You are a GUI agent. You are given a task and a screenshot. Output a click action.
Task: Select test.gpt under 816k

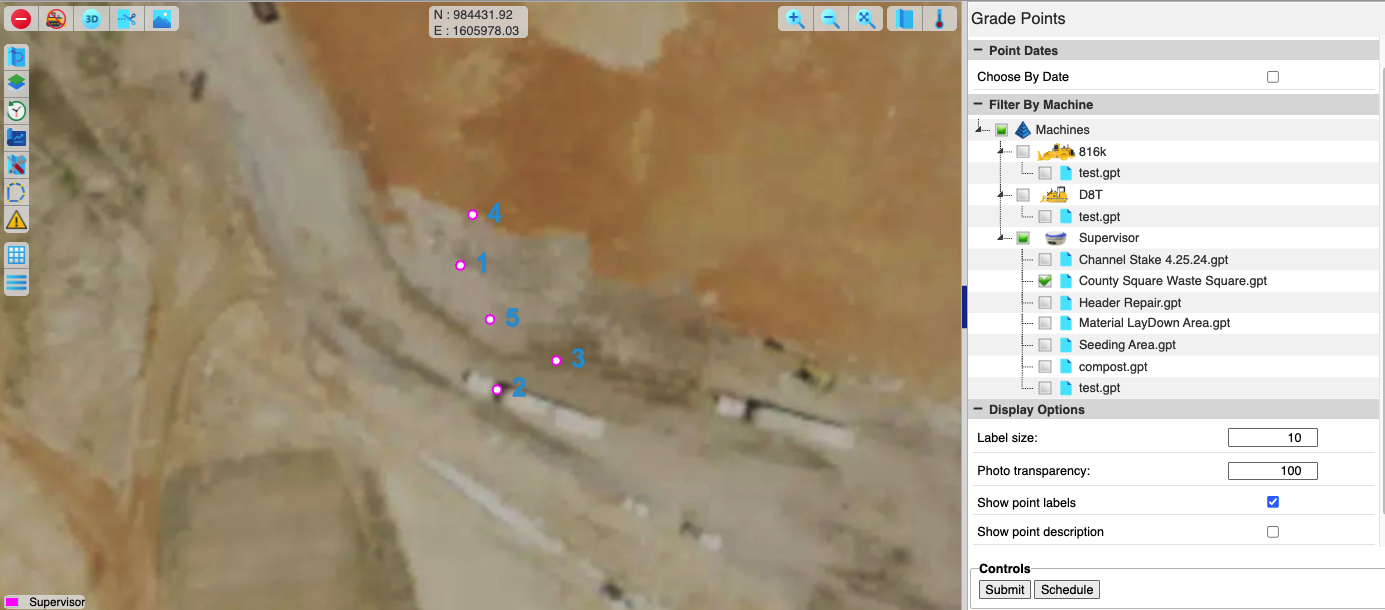tap(1099, 173)
